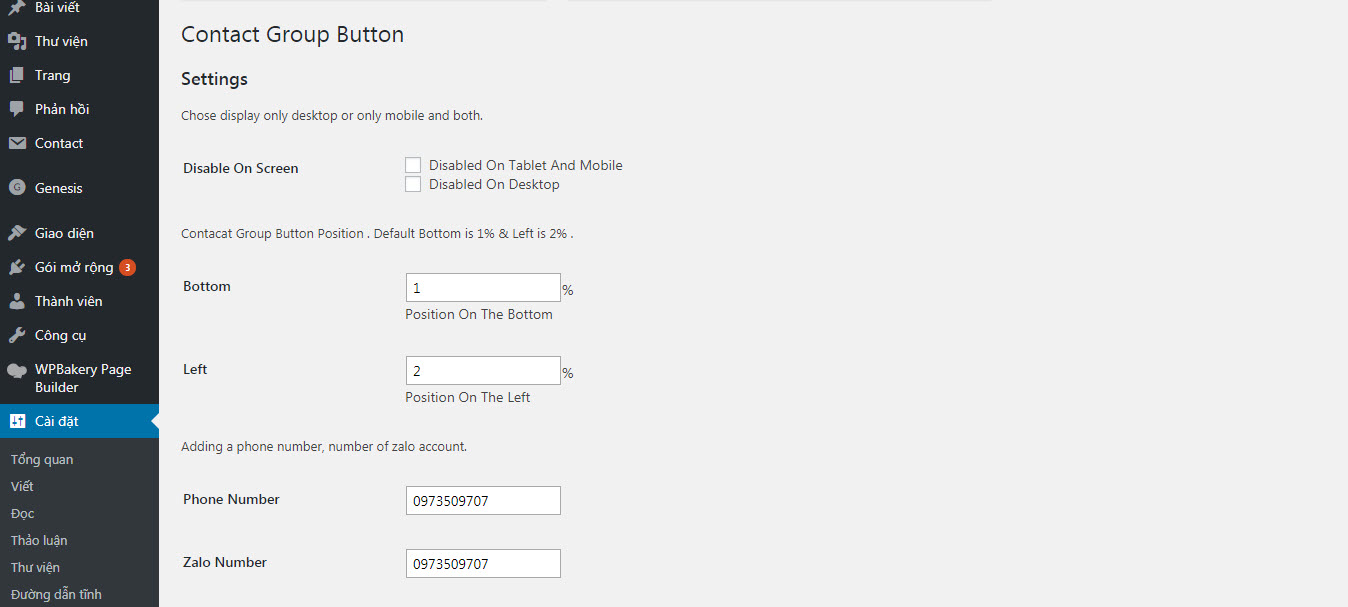The image size is (1348, 607).
Task: Click the Giao diện paintbrush icon
Action: 17,233
